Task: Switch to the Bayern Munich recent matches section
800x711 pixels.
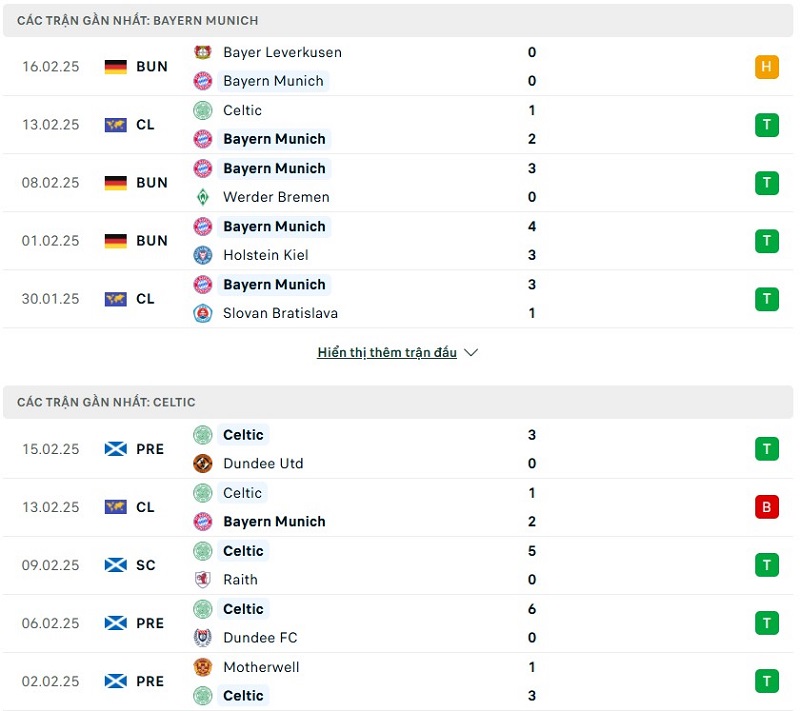Action: [137, 19]
